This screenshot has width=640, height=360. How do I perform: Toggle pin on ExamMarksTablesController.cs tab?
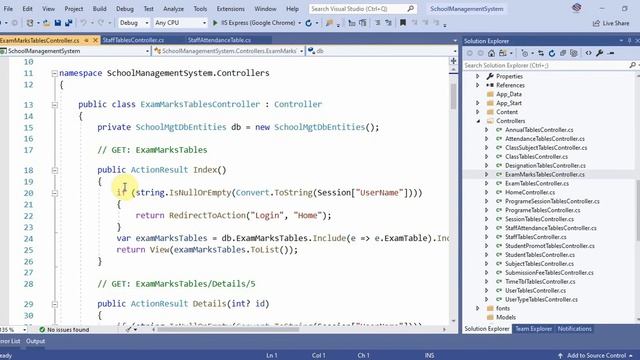[87, 40]
